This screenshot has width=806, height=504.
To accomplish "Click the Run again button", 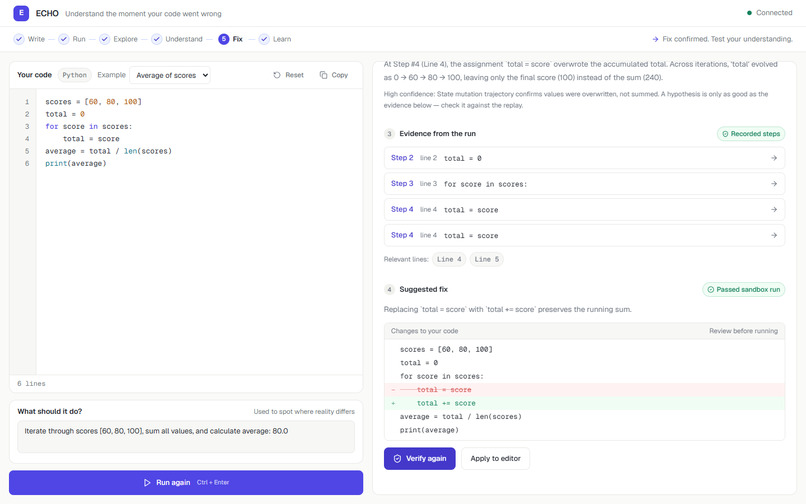I will [x=186, y=482].
